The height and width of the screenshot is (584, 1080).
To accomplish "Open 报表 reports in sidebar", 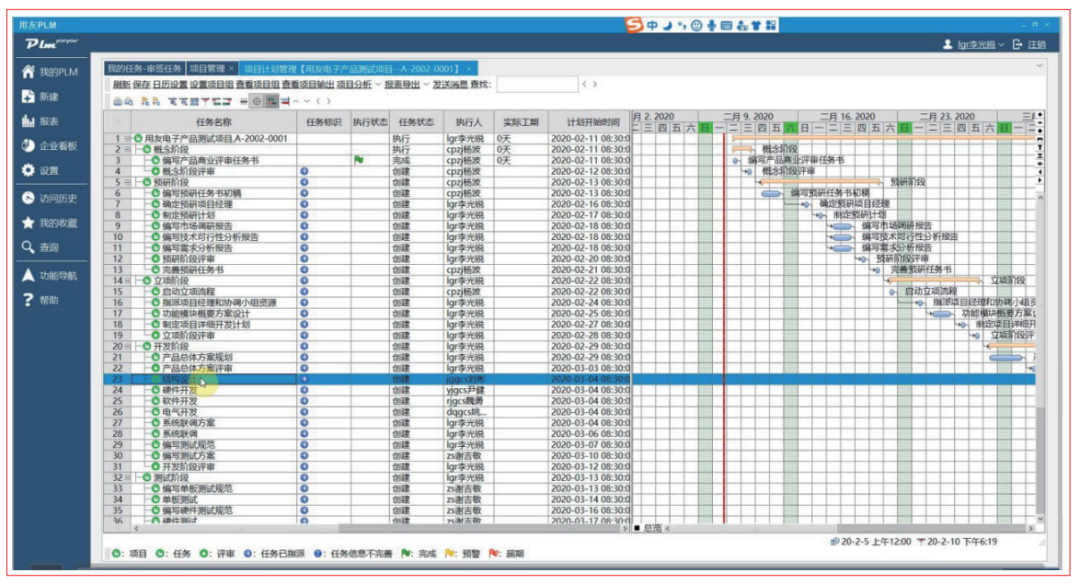I will [40, 121].
